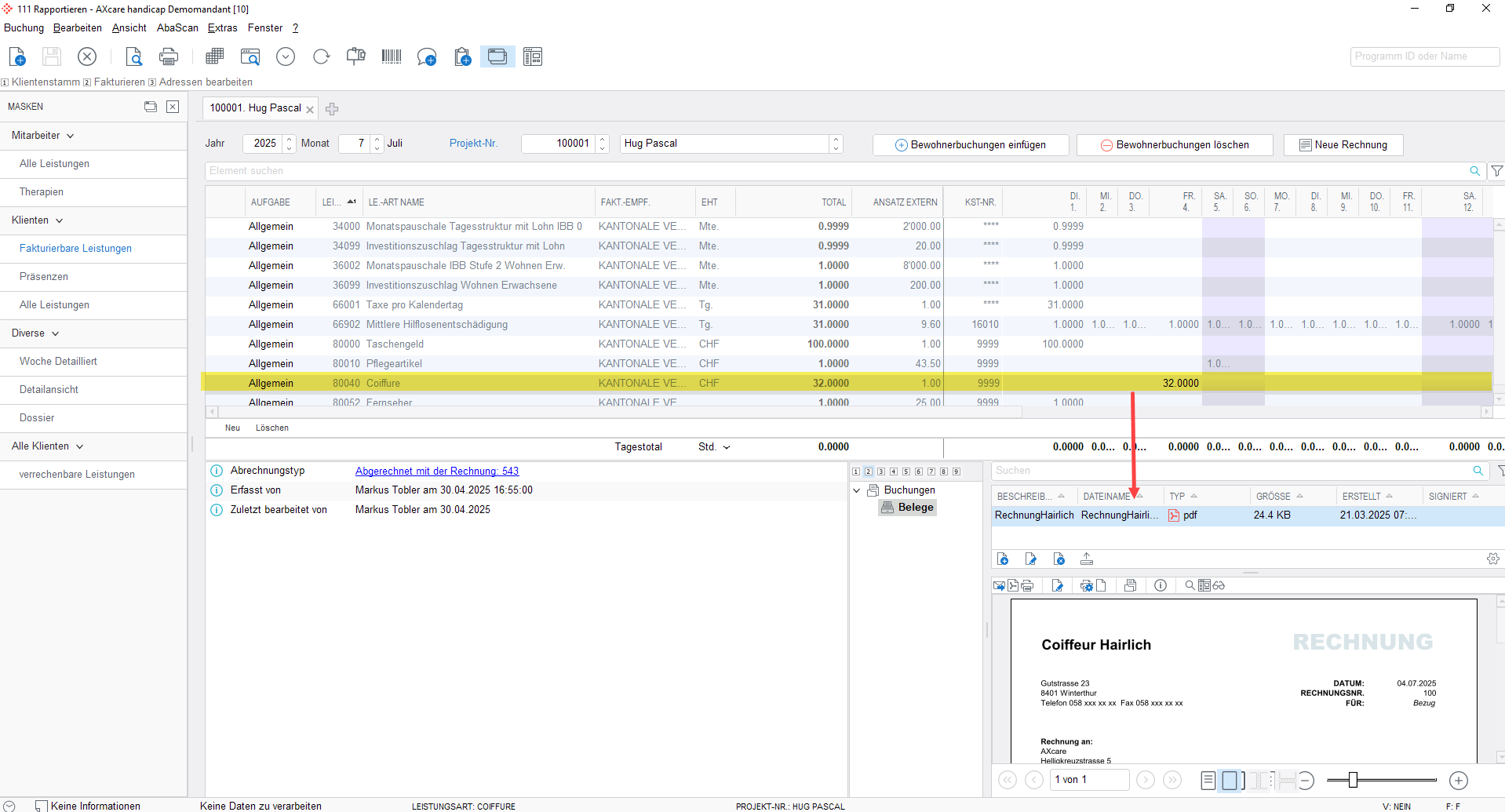This screenshot has height=812, width=1505.
Task: Click the upload document icon under file list
Action: pyautogui.click(x=1087, y=559)
